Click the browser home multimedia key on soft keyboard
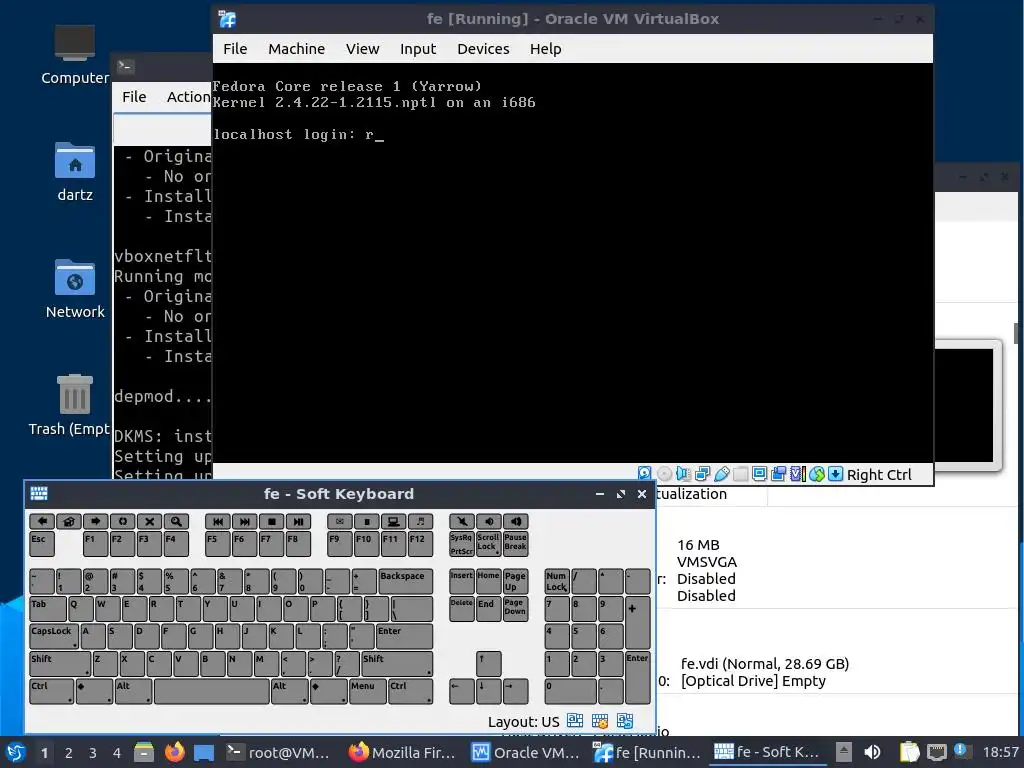Screen dimensions: 1024x768 coord(69,521)
